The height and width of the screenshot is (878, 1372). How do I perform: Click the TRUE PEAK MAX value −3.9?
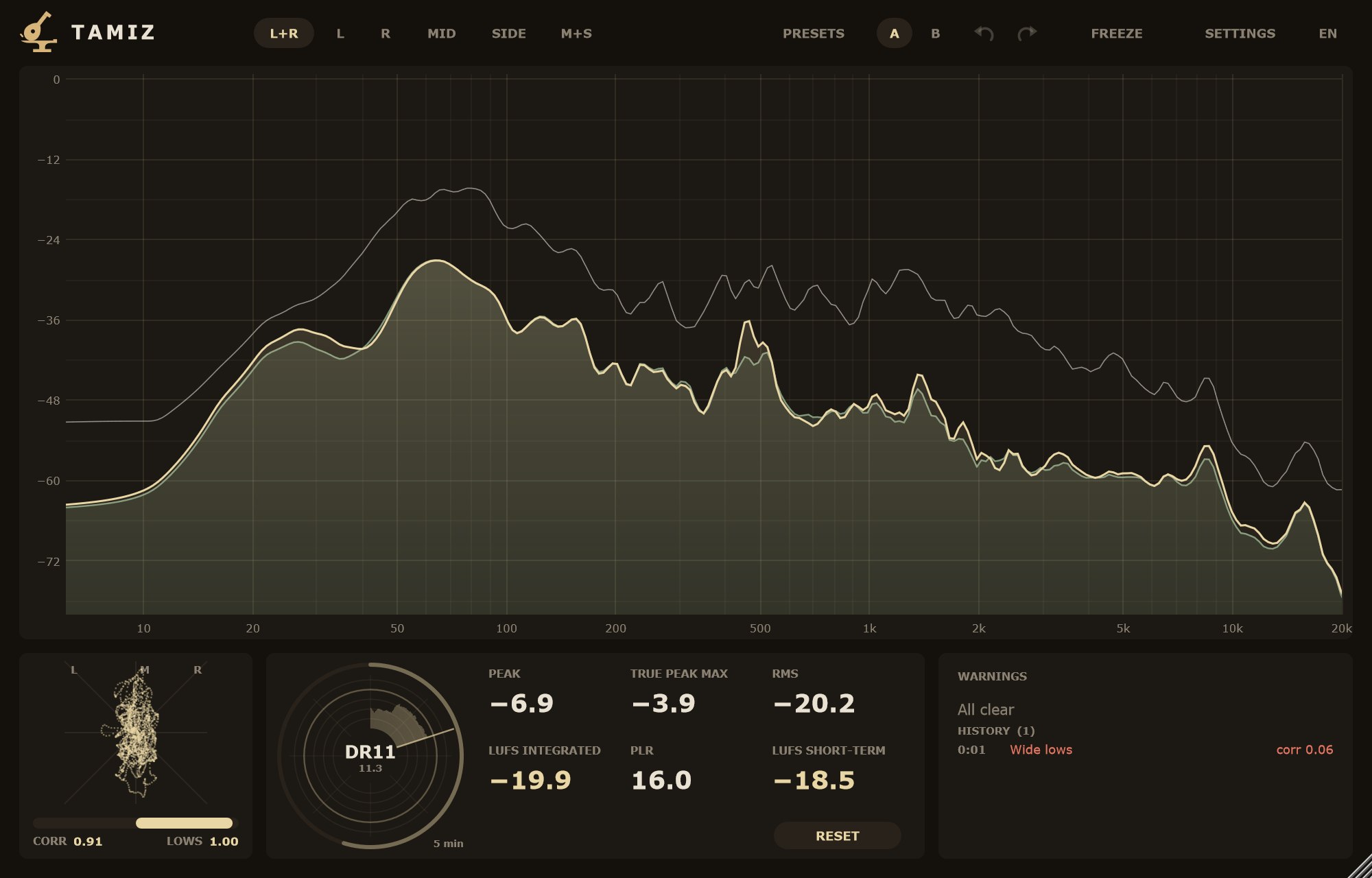click(663, 703)
